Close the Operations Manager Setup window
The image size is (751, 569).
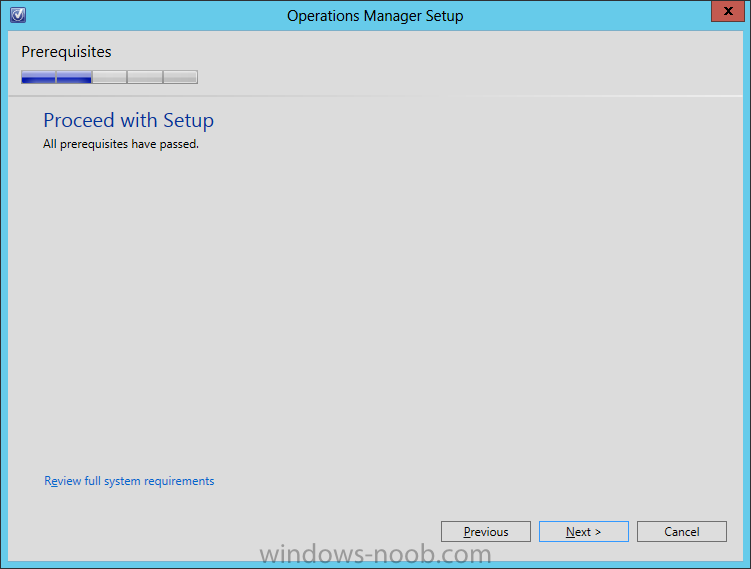click(x=728, y=11)
